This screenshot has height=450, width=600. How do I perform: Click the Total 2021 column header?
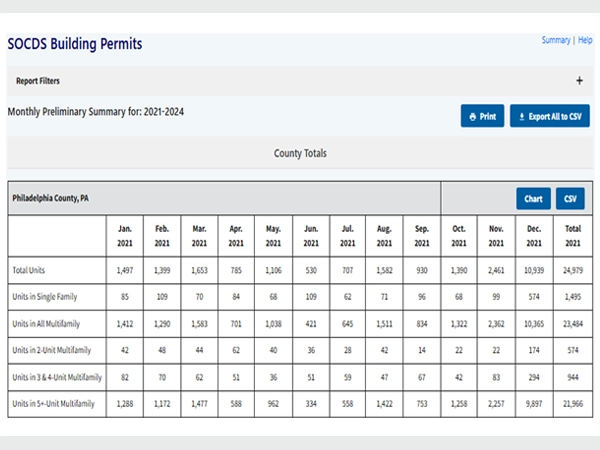[x=573, y=236]
